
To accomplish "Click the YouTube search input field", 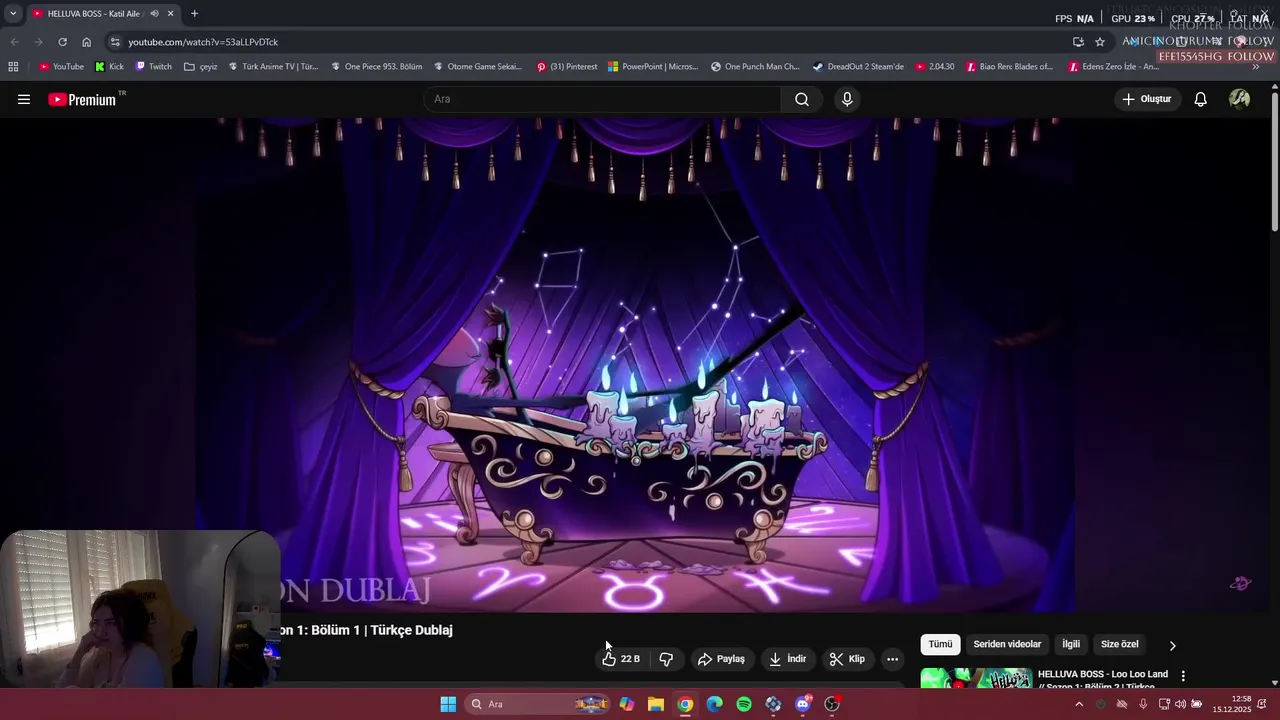I will (x=603, y=99).
